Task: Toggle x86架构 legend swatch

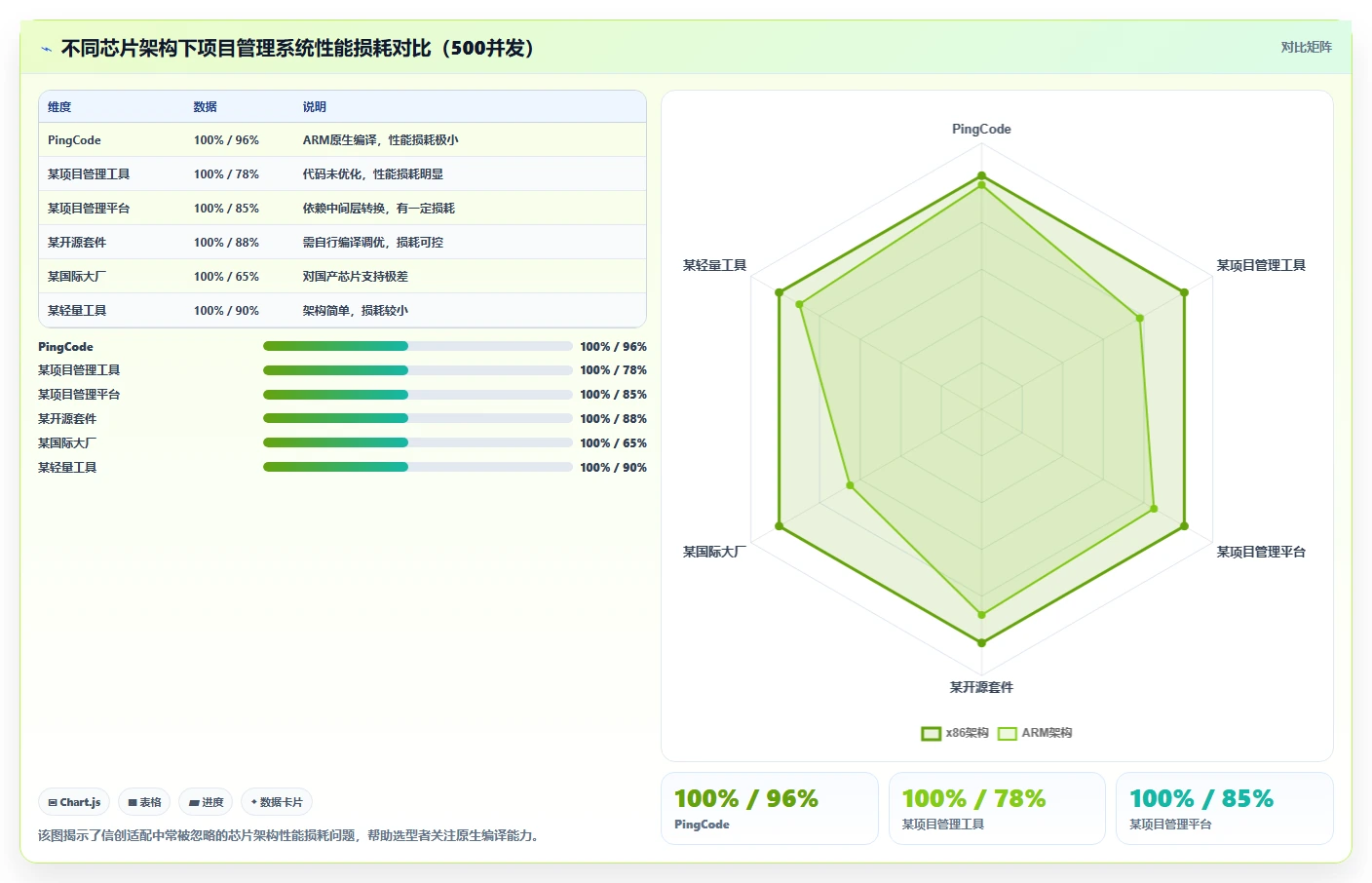Action: (x=931, y=733)
